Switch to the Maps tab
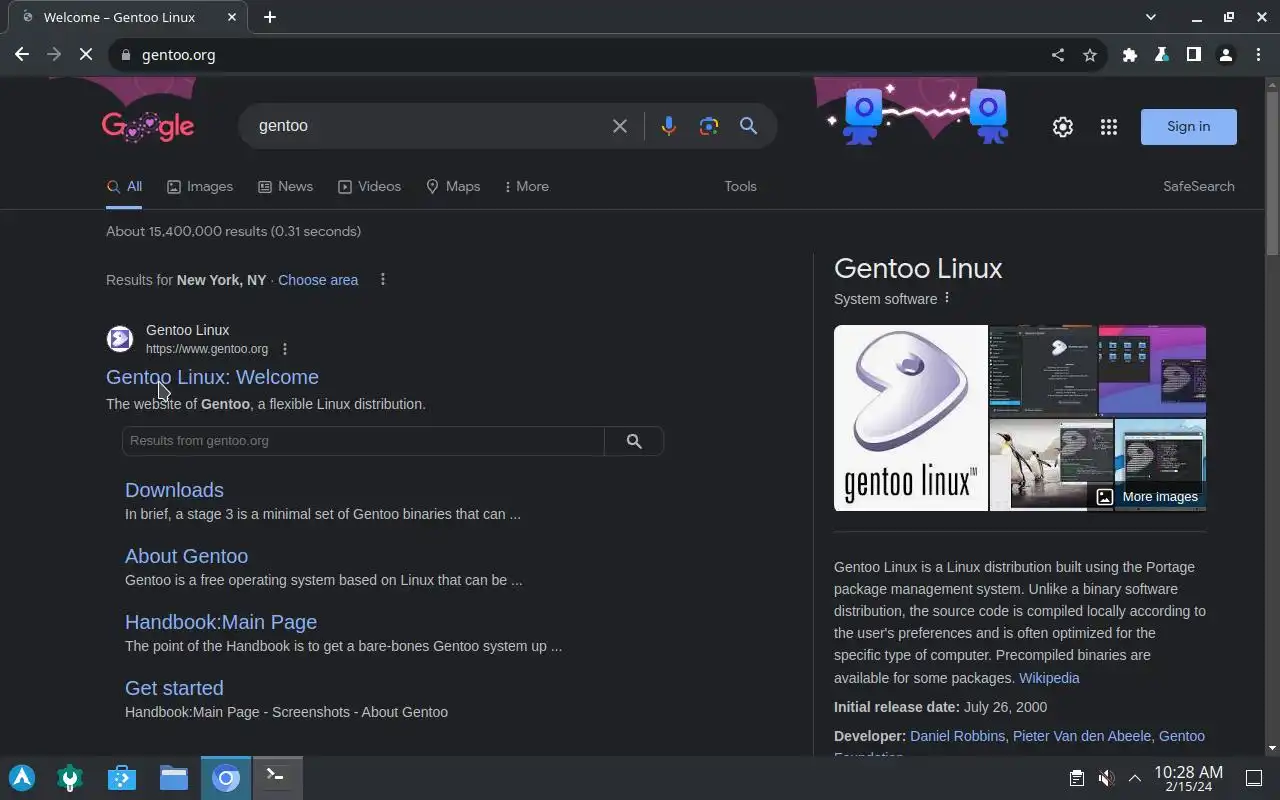 [x=453, y=187]
